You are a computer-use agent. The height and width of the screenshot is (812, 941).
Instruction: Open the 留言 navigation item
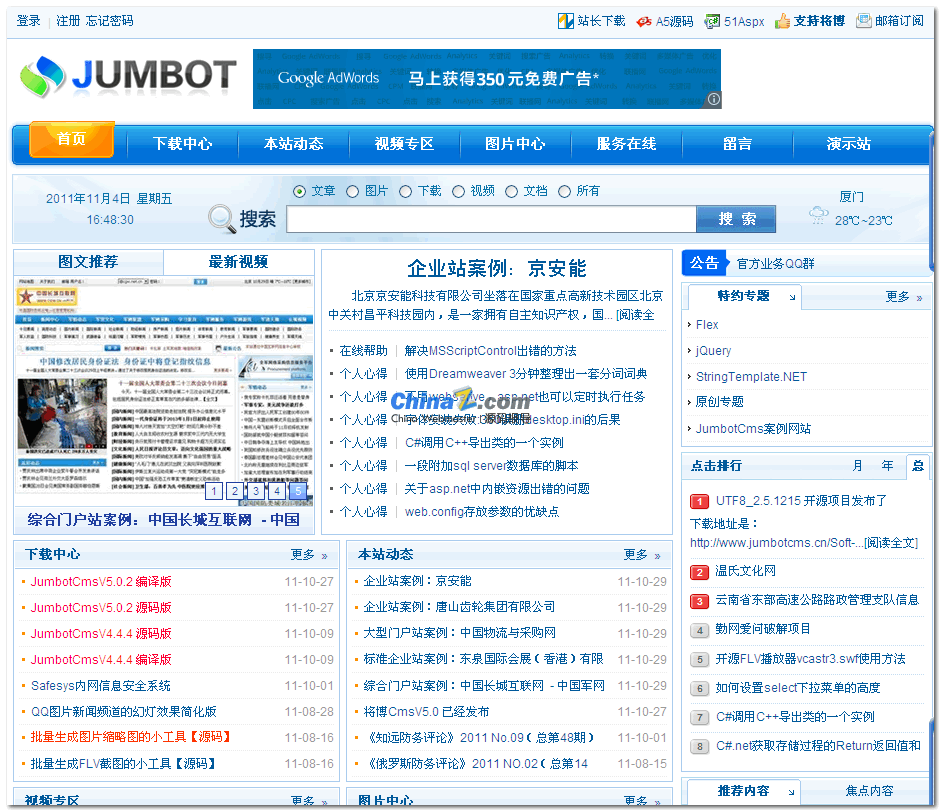pos(737,144)
